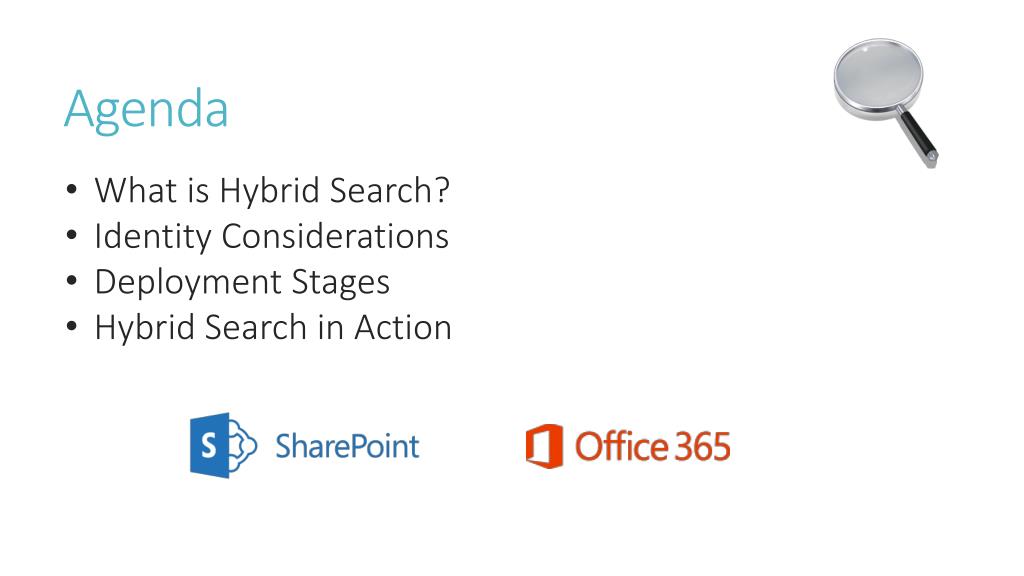Viewport: 1024px width, 576px height.
Task: Select the SharePoint wordmark text
Action: tap(347, 446)
